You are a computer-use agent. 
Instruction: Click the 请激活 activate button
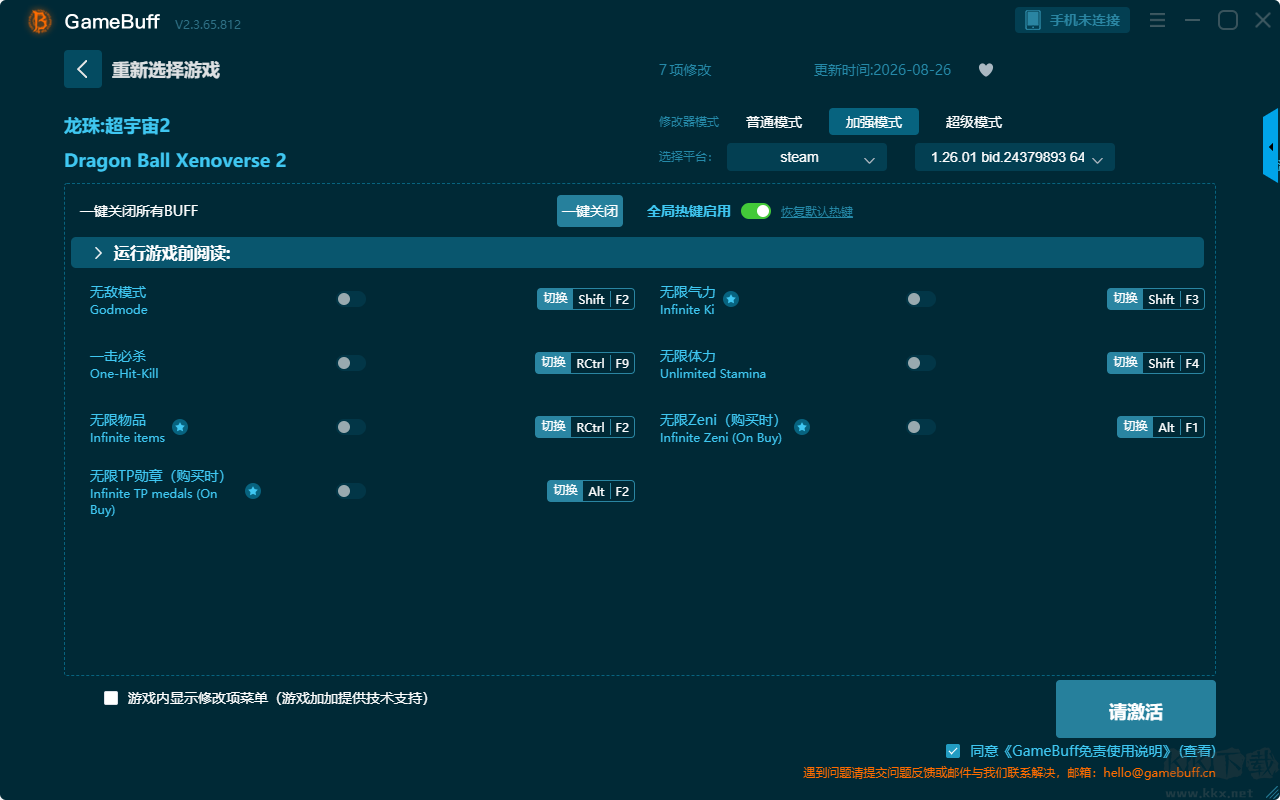click(1136, 709)
